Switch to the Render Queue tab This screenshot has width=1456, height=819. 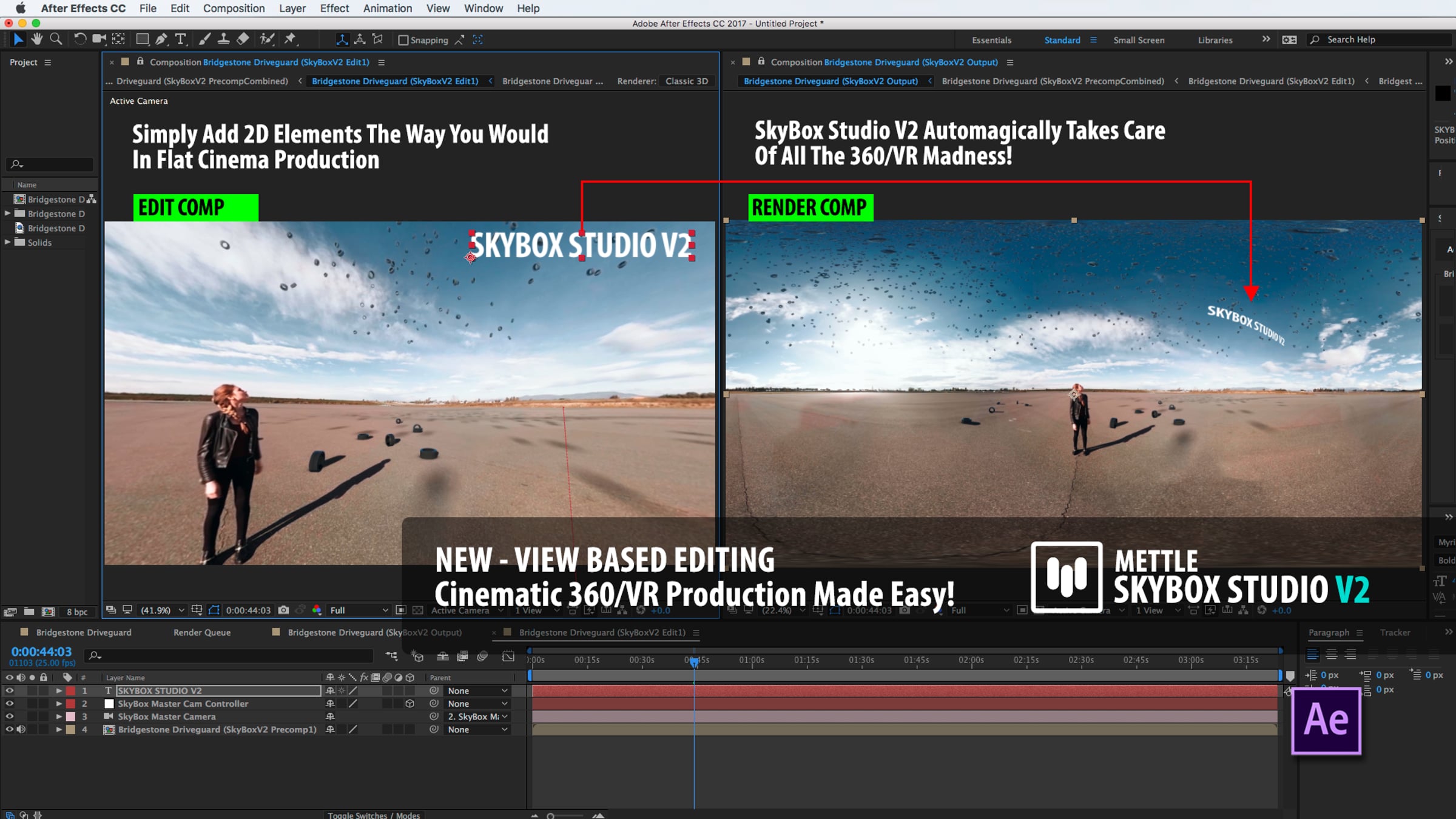[x=201, y=632]
